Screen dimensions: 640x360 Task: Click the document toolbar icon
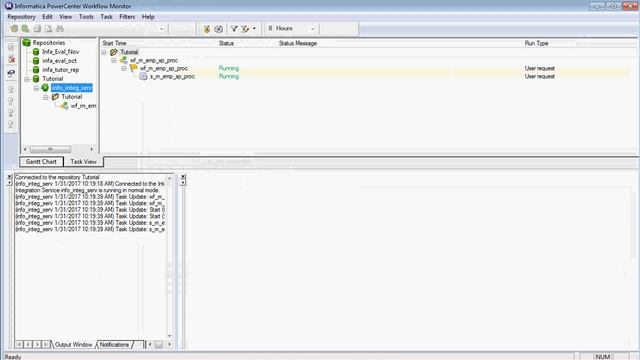[48, 29]
